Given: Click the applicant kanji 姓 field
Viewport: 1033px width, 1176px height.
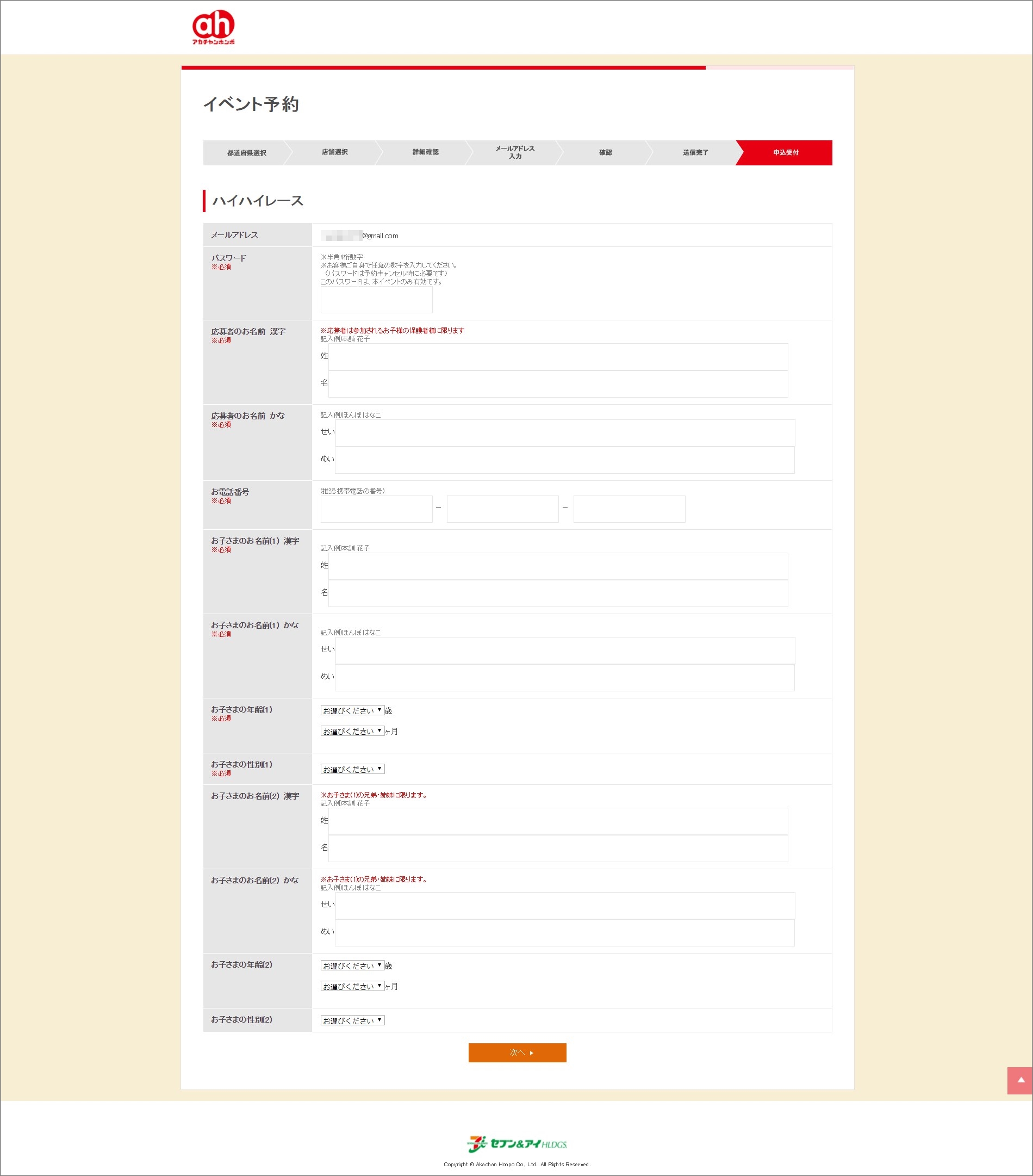Looking at the screenshot, I should pos(557,357).
